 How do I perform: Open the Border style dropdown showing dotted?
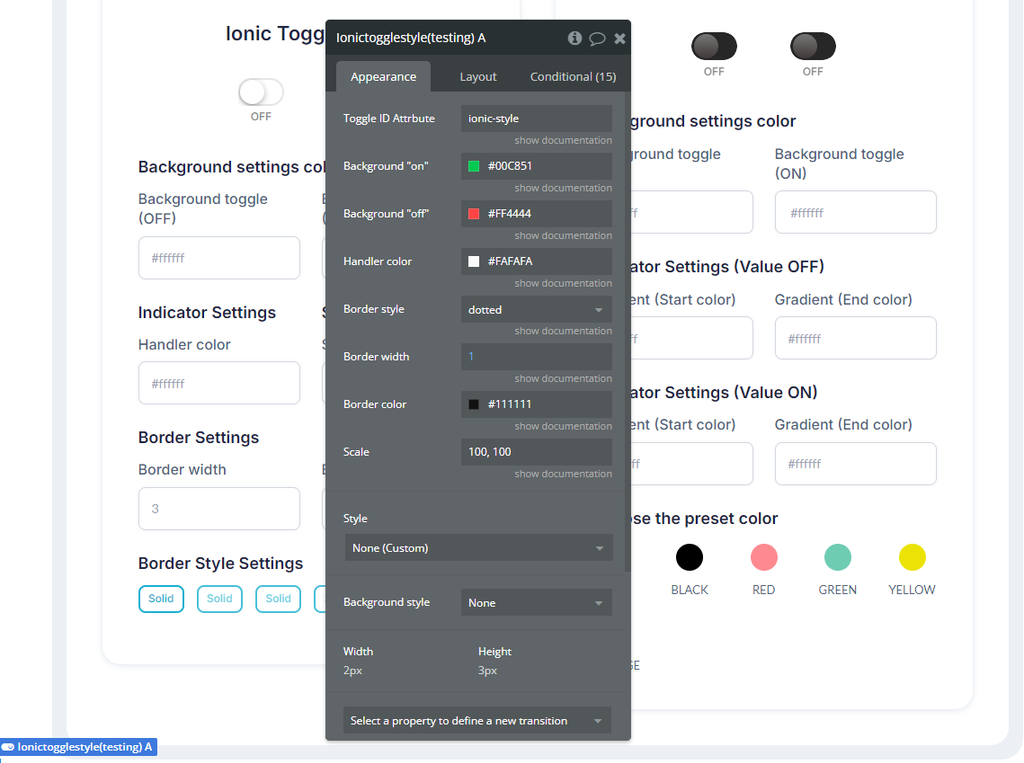536,309
